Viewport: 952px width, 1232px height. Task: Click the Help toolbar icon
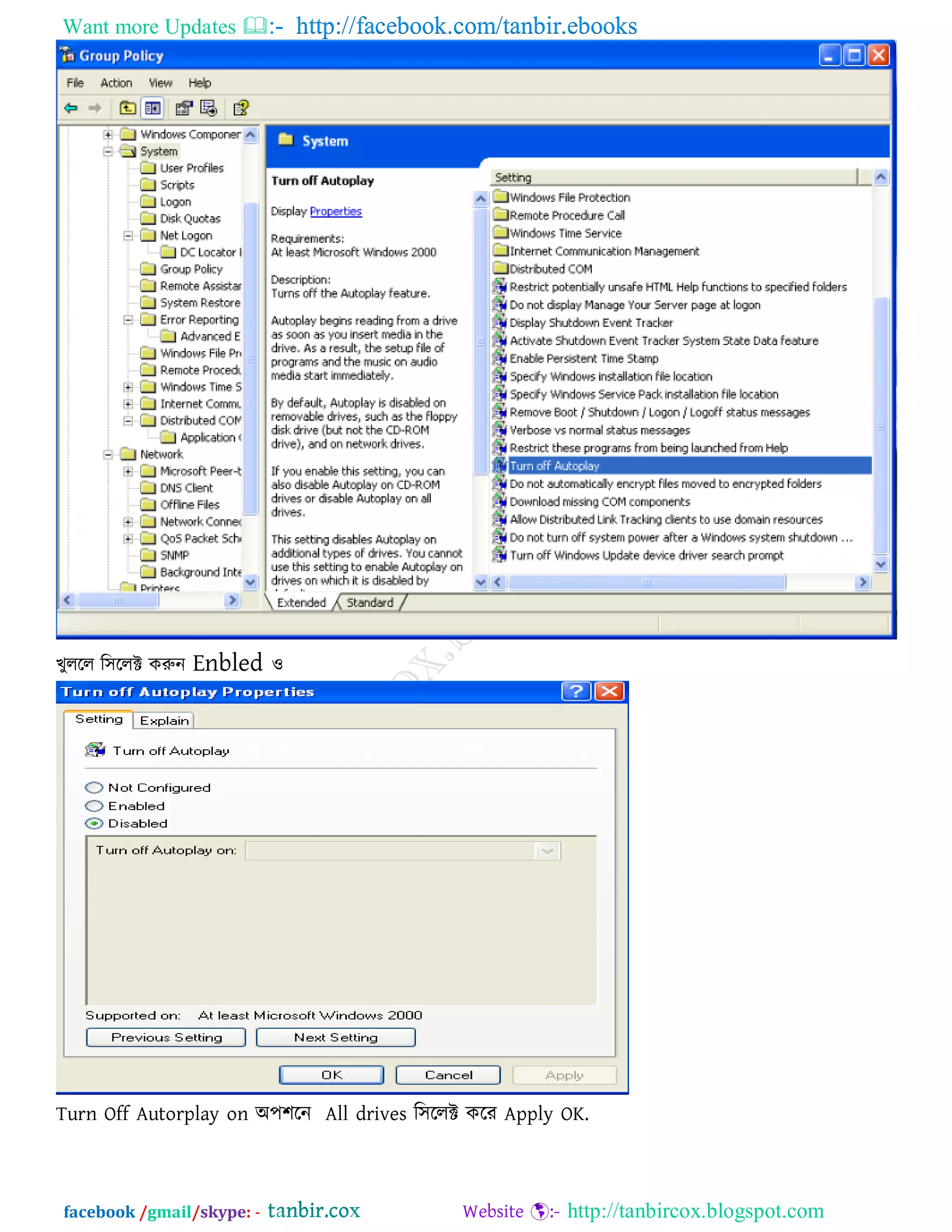click(x=241, y=108)
